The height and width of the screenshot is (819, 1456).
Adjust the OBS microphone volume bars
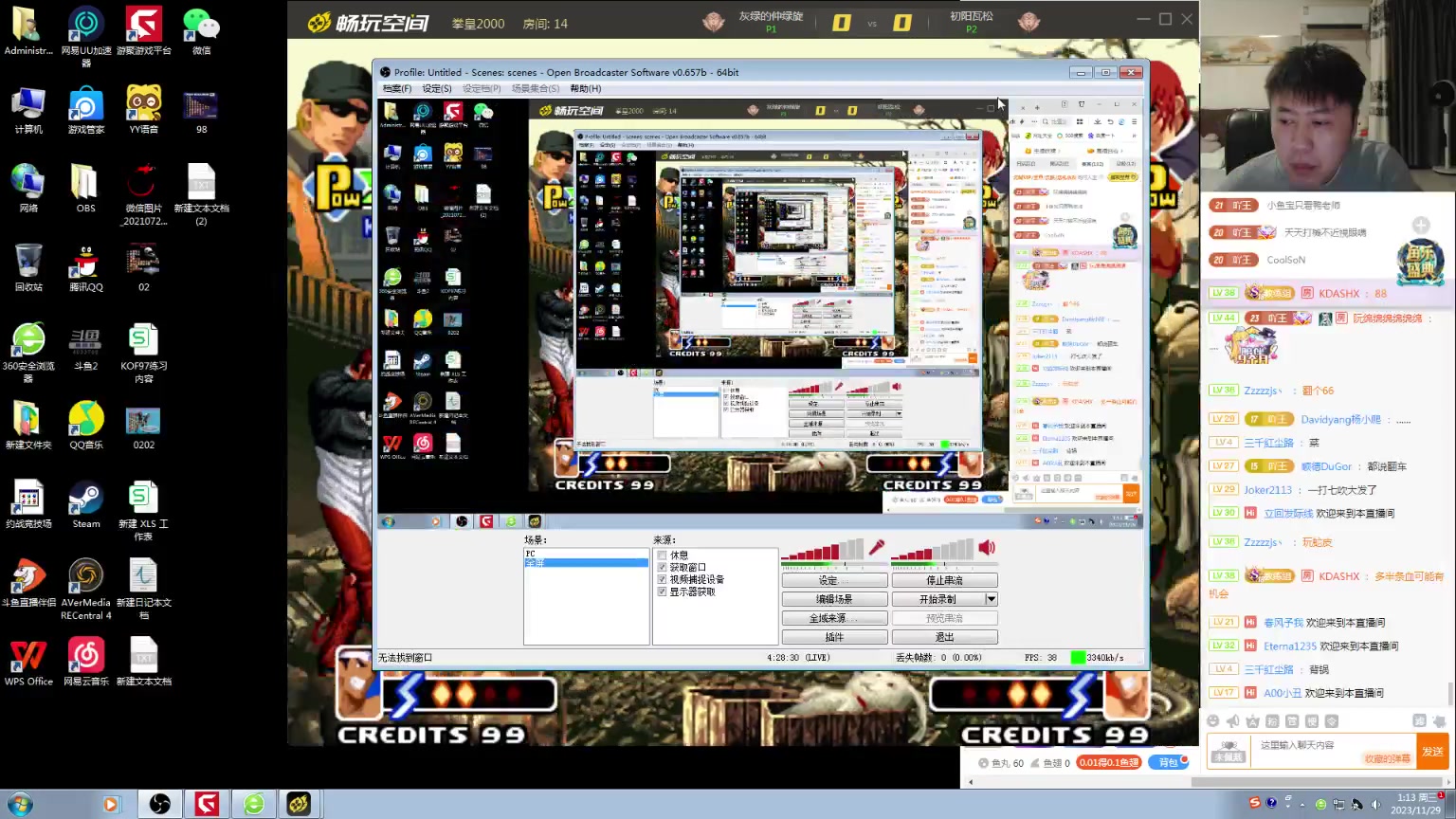coord(825,550)
